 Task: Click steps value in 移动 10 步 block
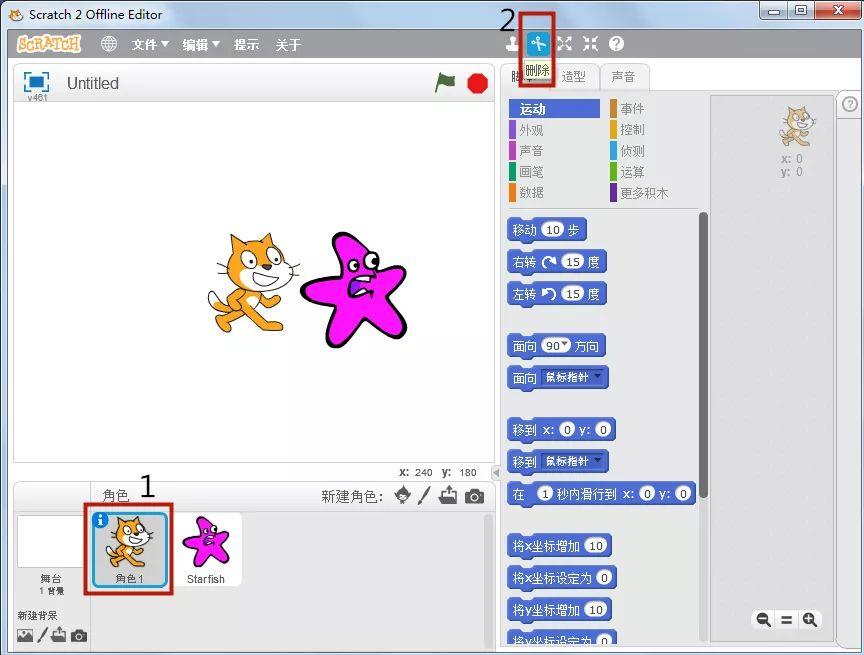pyautogui.click(x=553, y=229)
